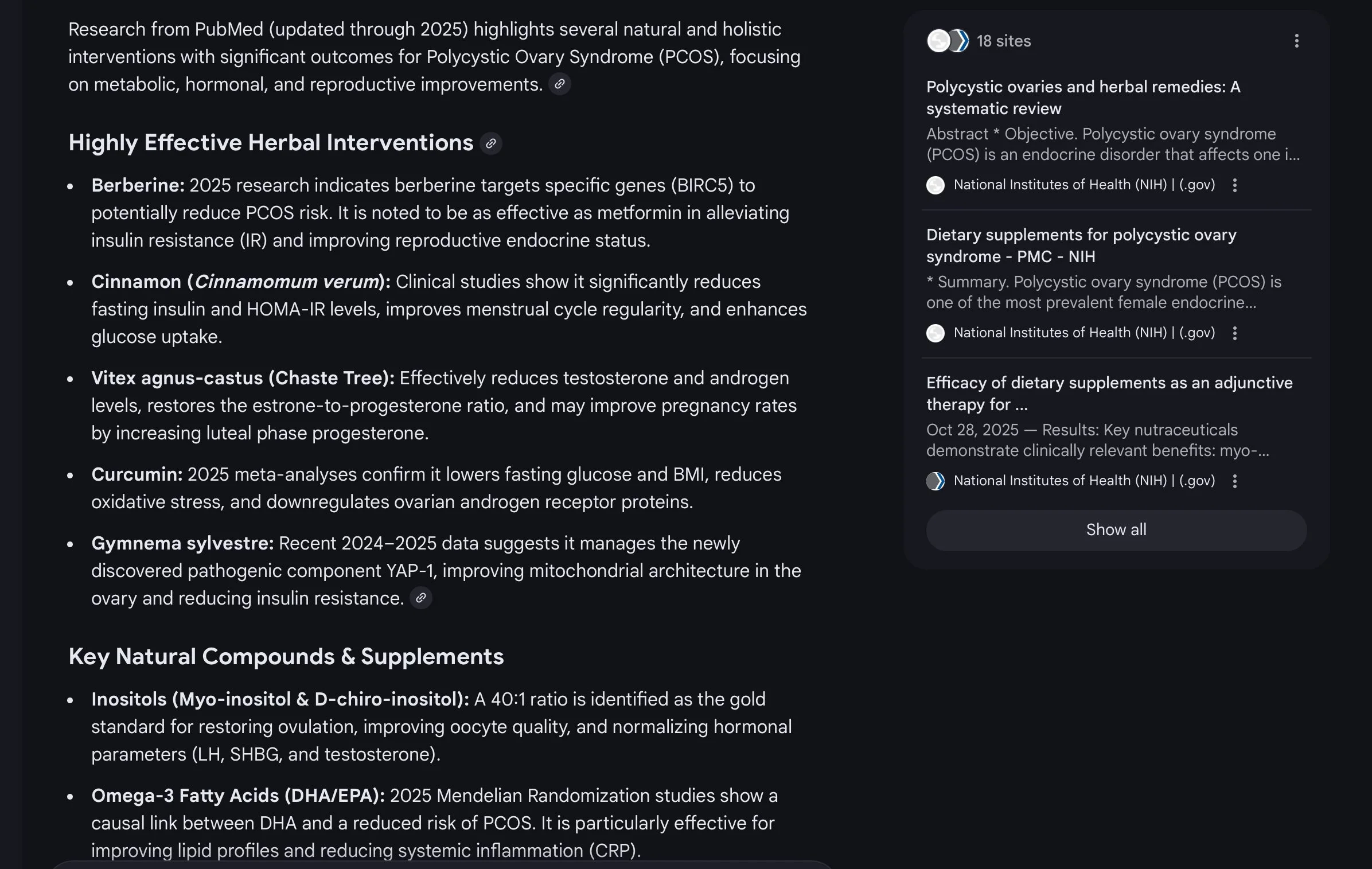
Task: Click the link icon after the intro paragraph
Action: pyautogui.click(x=559, y=84)
